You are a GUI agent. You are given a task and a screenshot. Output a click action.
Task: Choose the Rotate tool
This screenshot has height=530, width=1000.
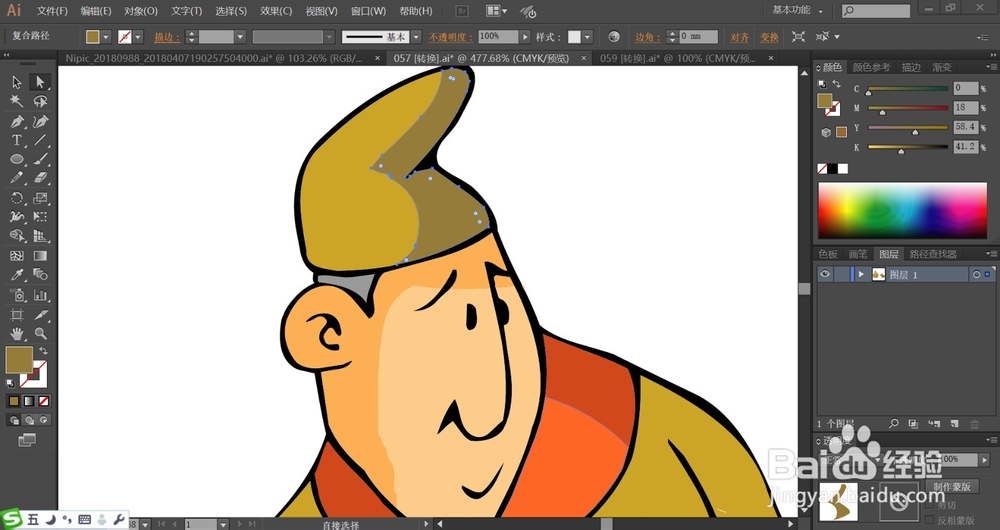click(x=17, y=198)
